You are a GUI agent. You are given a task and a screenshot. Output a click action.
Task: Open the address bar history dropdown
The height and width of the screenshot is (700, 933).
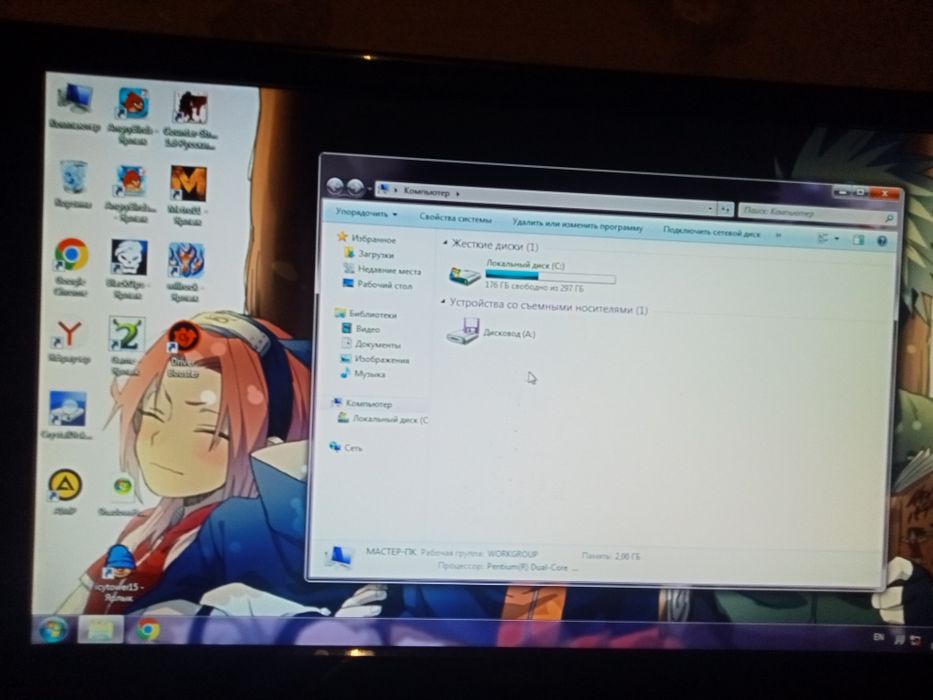click(x=710, y=208)
